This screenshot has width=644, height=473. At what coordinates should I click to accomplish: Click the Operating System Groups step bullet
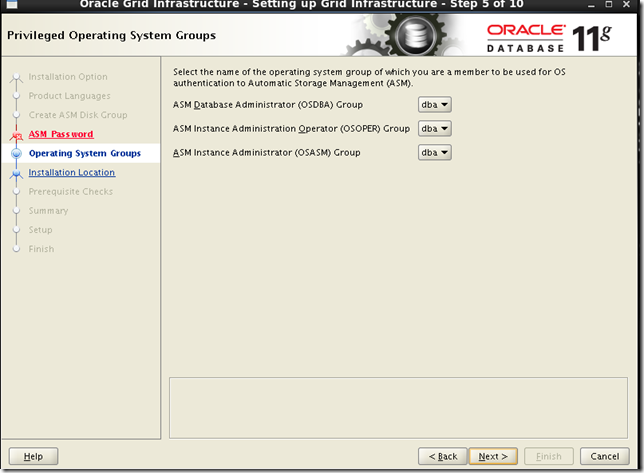pos(16,153)
